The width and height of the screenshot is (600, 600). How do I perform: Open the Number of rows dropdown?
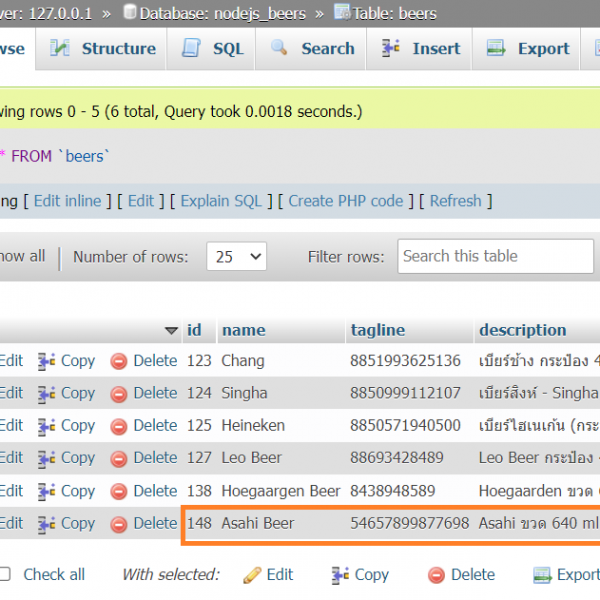pyautogui.click(x=236, y=257)
